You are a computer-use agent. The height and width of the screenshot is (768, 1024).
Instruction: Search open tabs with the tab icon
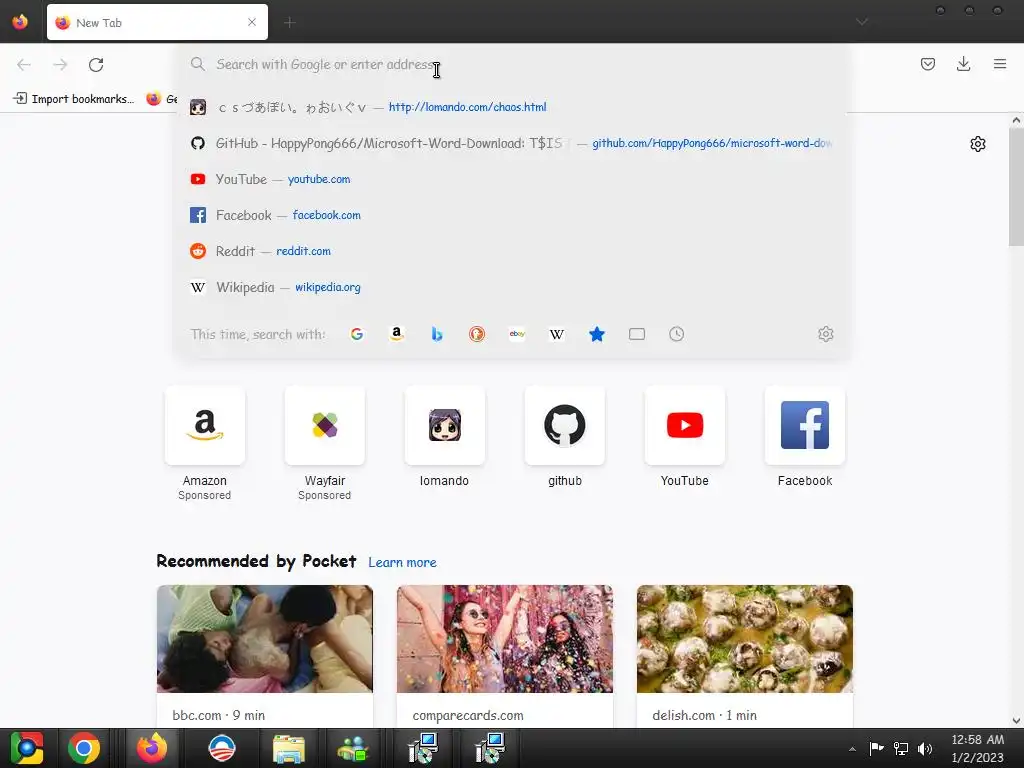click(637, 334)
